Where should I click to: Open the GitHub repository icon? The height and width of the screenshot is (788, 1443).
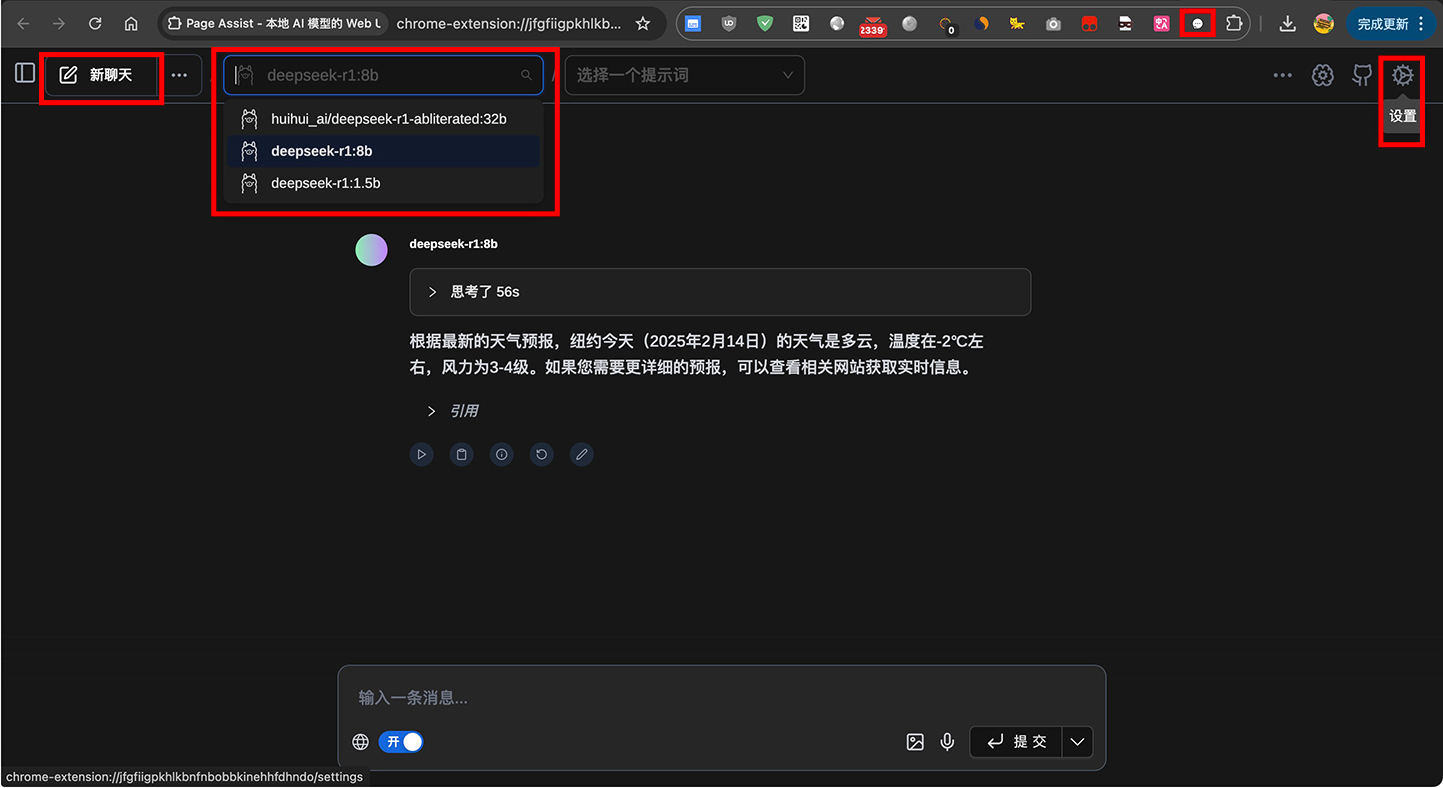[1362, 75]
